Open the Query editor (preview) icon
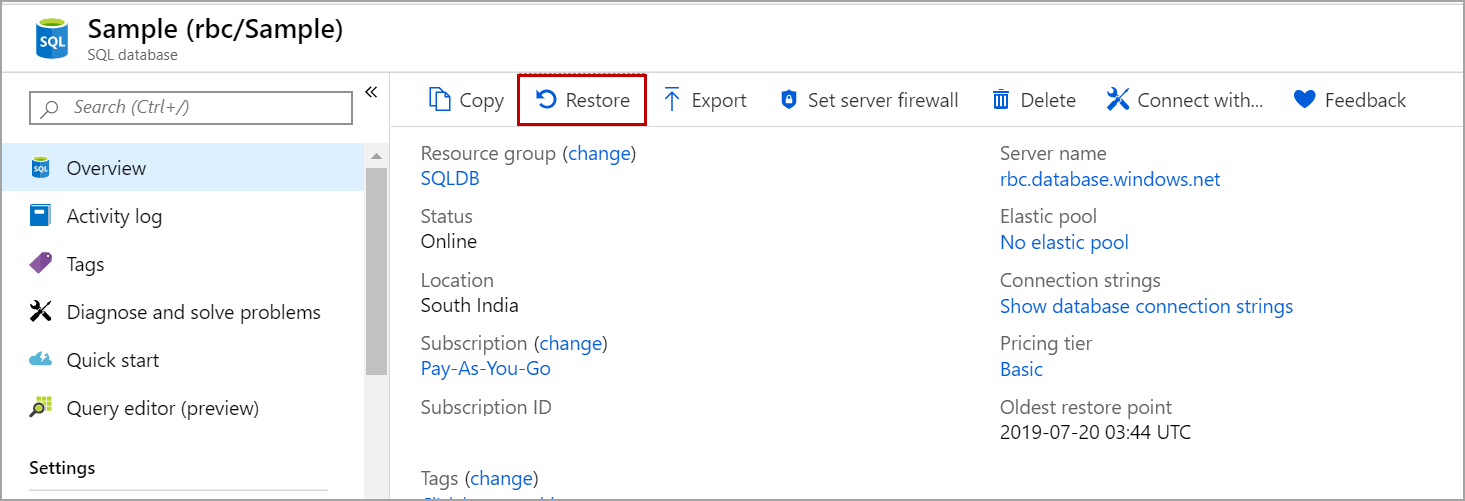Image resolution: width=1465 pixels, height=501 pixels. pyautogui.click(x=41, y=408)
